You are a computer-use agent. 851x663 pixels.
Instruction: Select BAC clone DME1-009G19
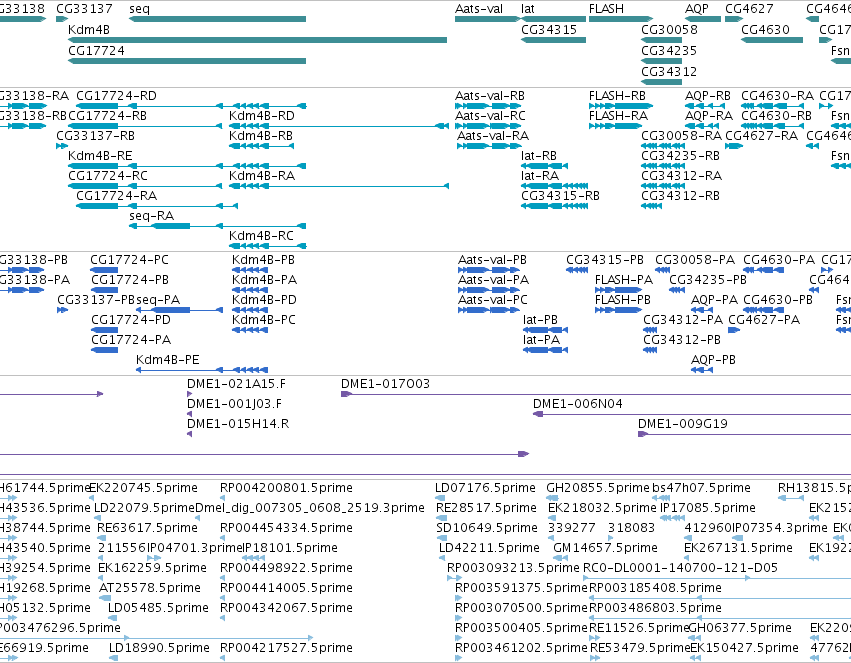(x=745, y=434)
